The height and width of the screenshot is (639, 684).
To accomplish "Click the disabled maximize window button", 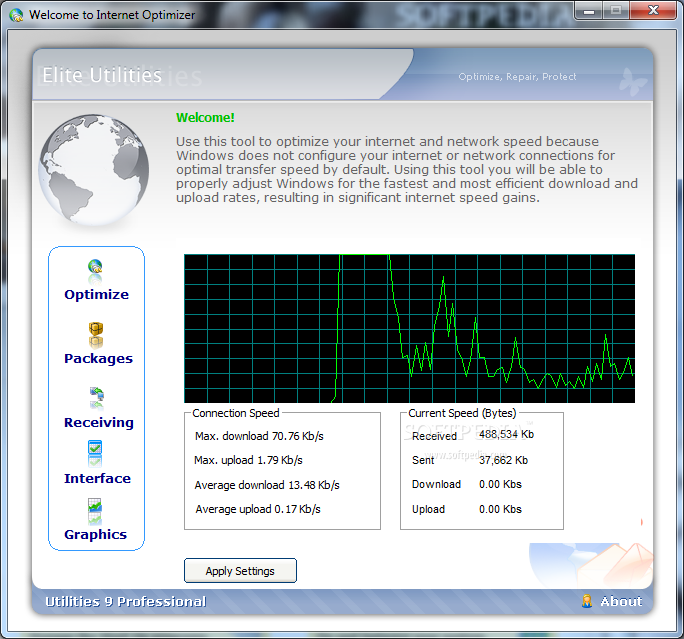I will click(x=616, y=10).
